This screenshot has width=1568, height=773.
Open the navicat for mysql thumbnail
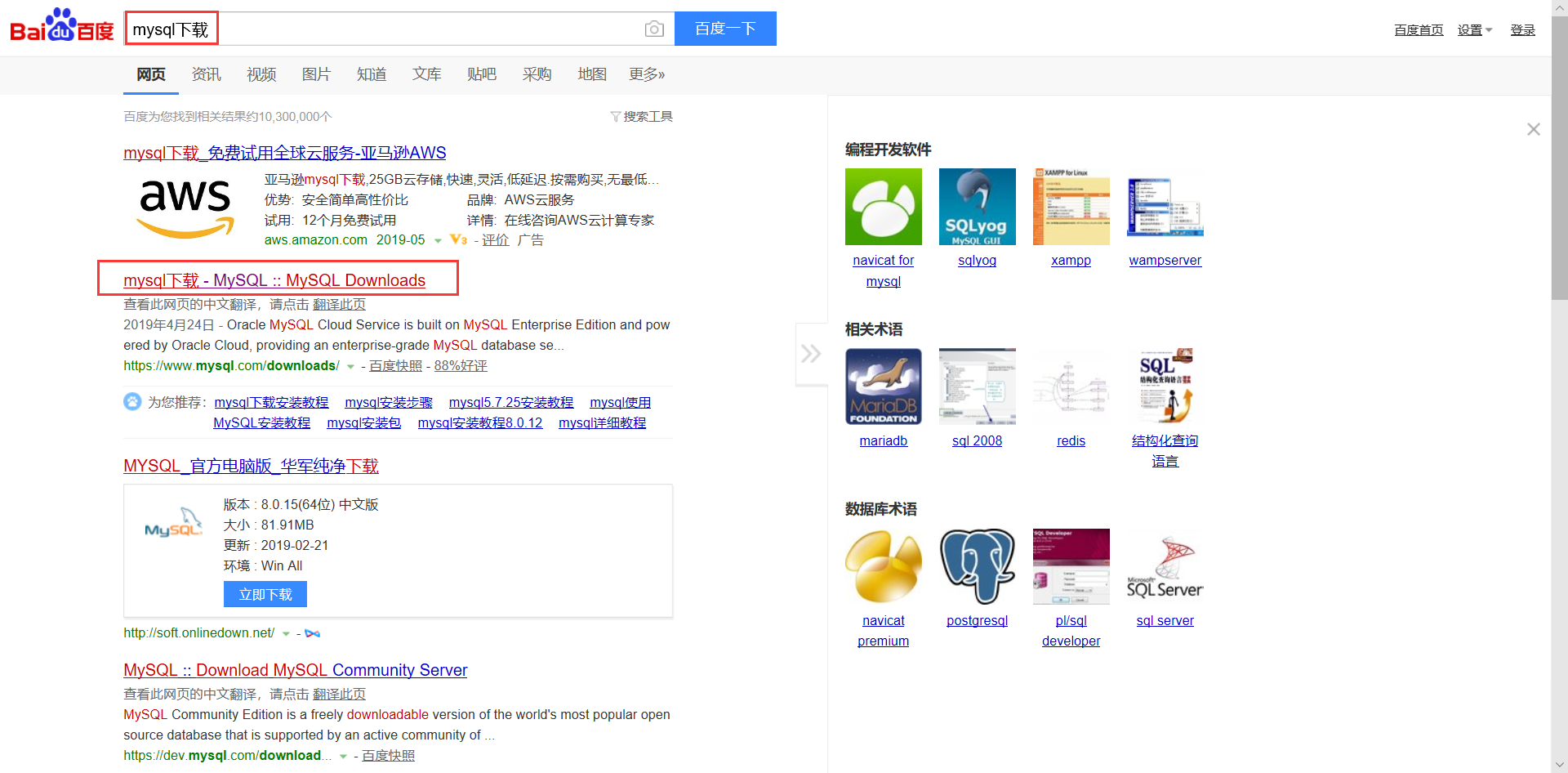(x=884, y=207)
